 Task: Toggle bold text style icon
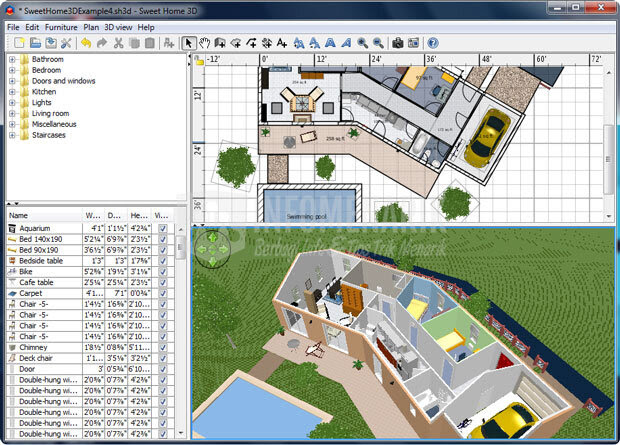click(330, 43)
